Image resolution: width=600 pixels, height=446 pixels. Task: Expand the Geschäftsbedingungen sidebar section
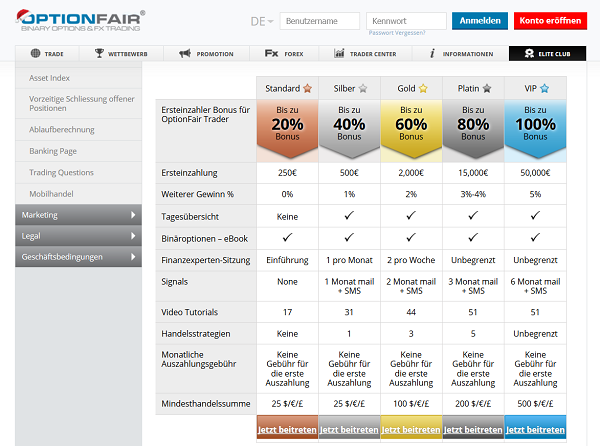tap(78, 257)
